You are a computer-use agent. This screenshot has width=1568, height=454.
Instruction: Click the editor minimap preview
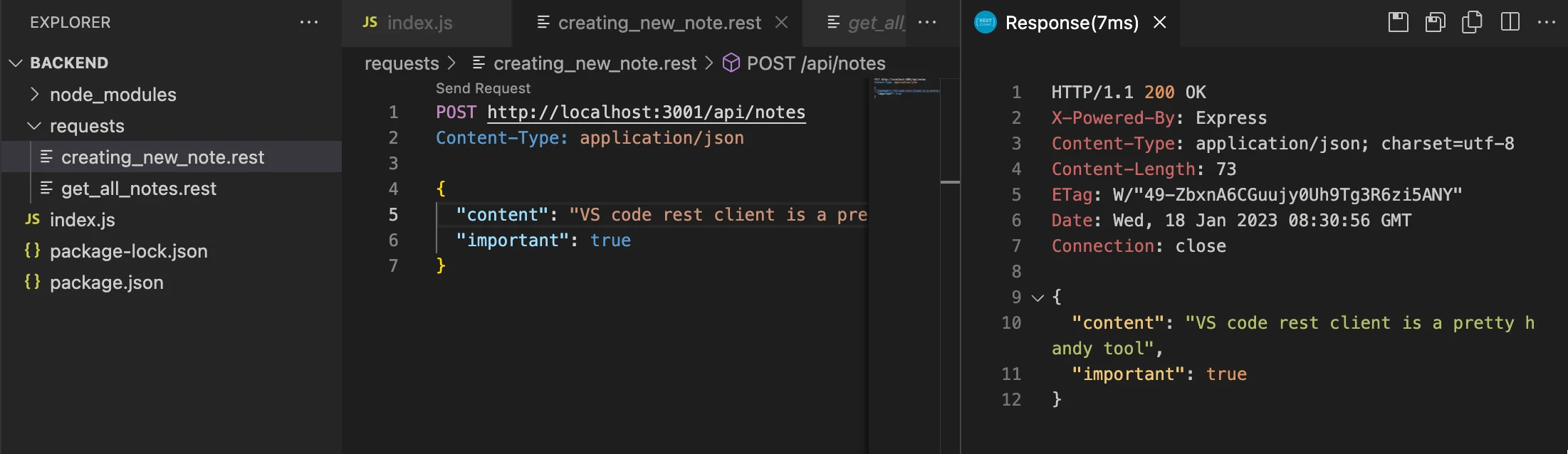(x=906, y=89)
